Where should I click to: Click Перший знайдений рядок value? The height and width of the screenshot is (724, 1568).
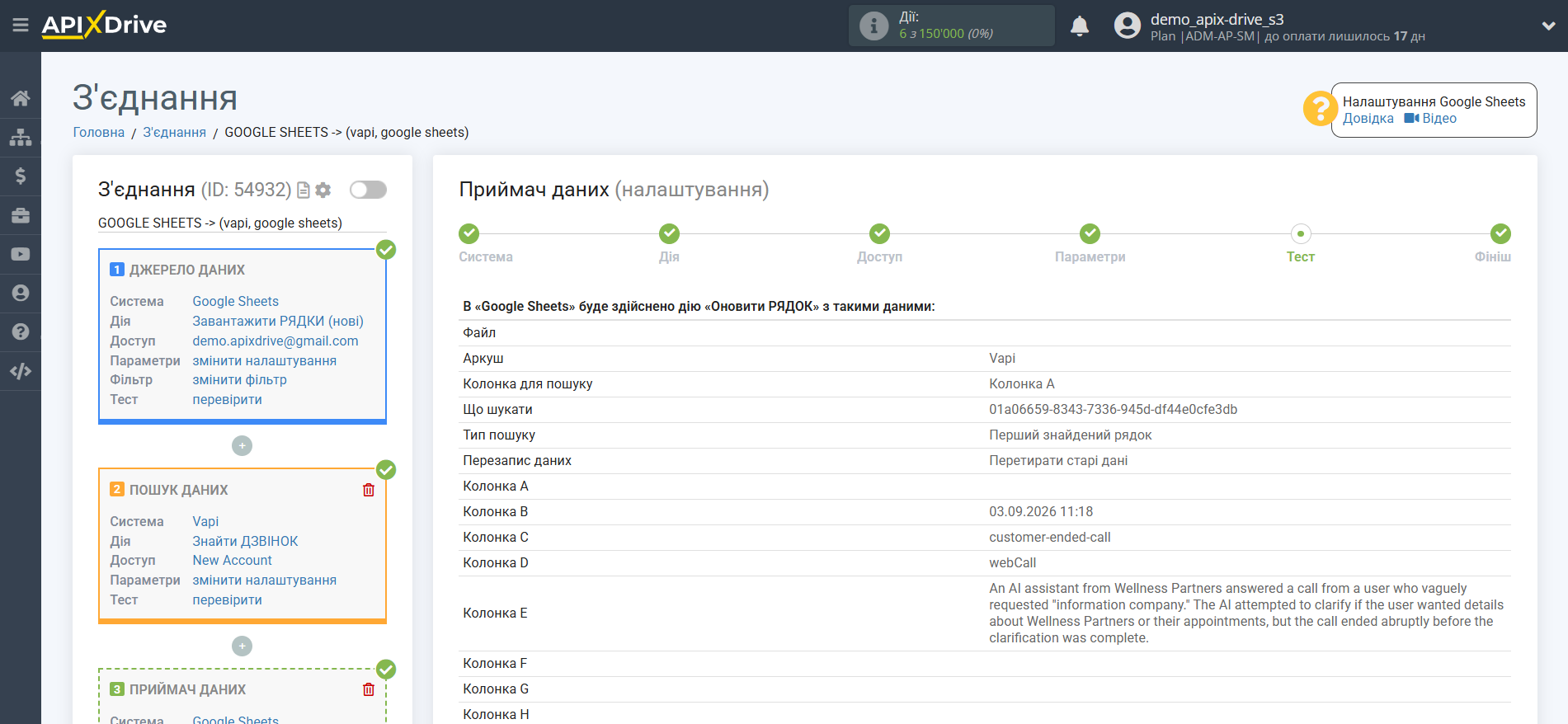pyautogui.click(x=1070, y=435)
